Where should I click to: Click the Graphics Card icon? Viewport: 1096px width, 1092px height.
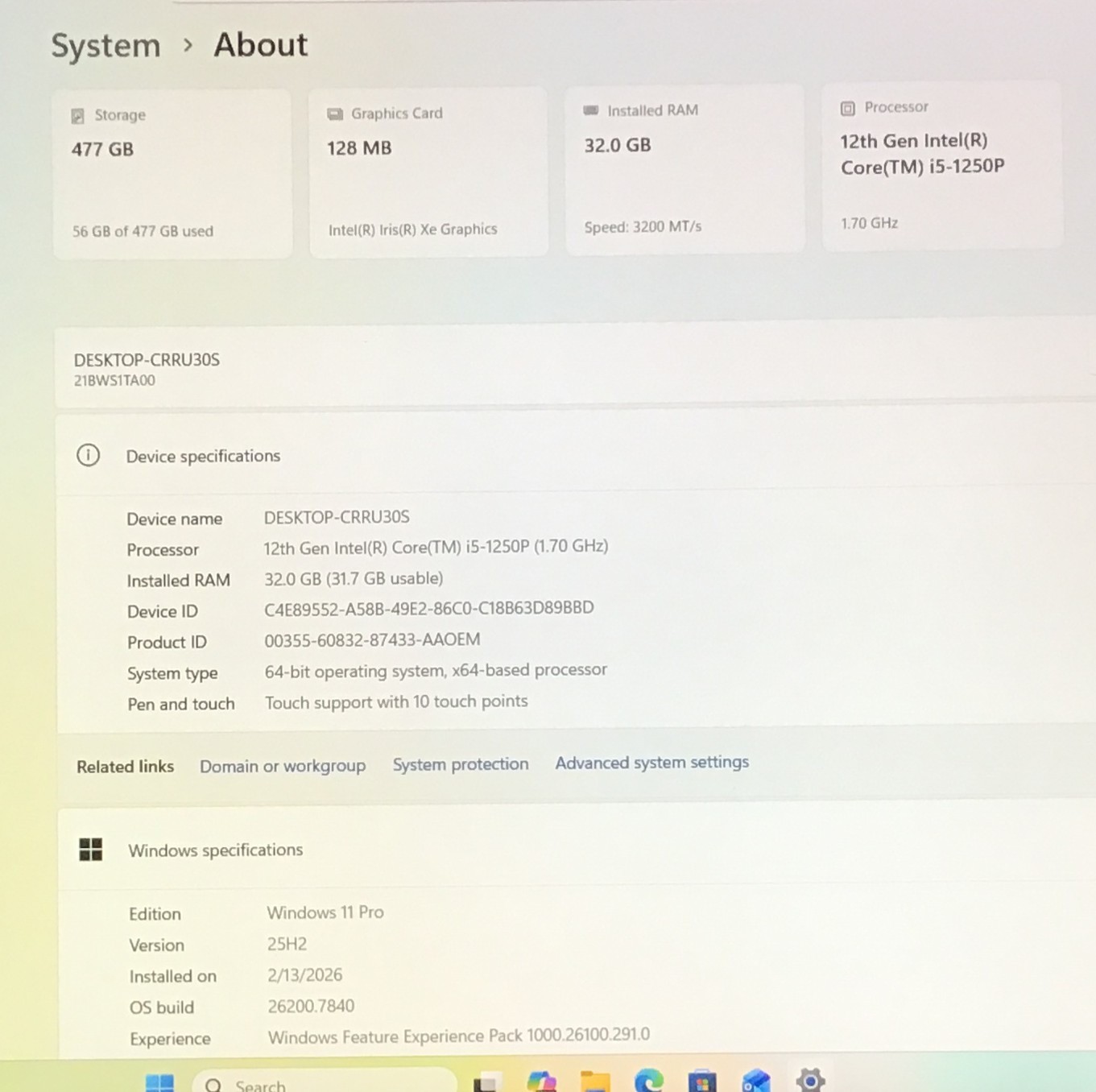[335, 114]
